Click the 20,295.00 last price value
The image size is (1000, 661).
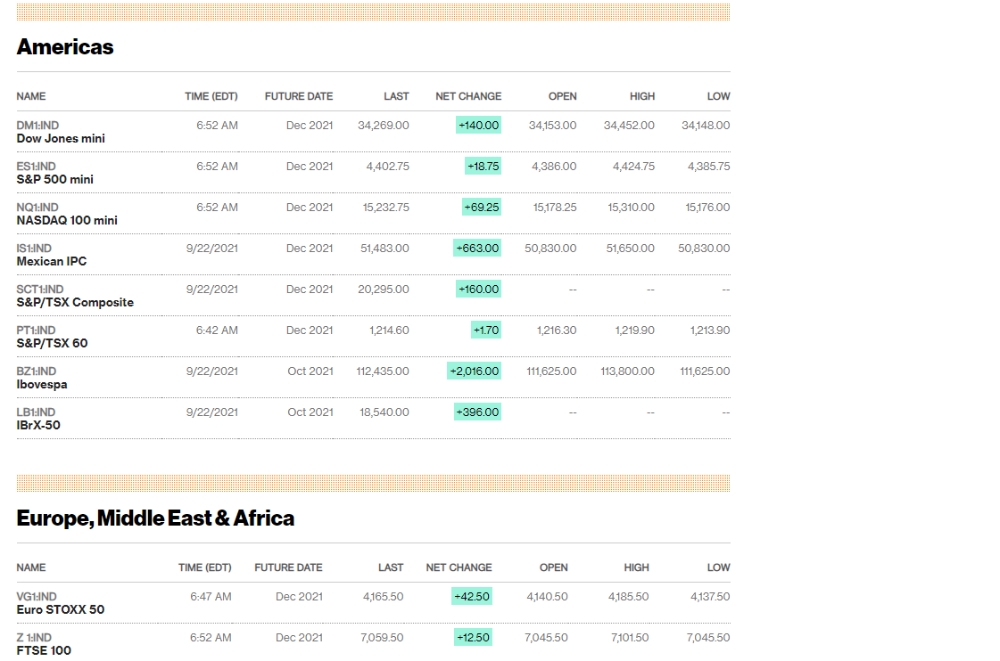tap(383, 289)
